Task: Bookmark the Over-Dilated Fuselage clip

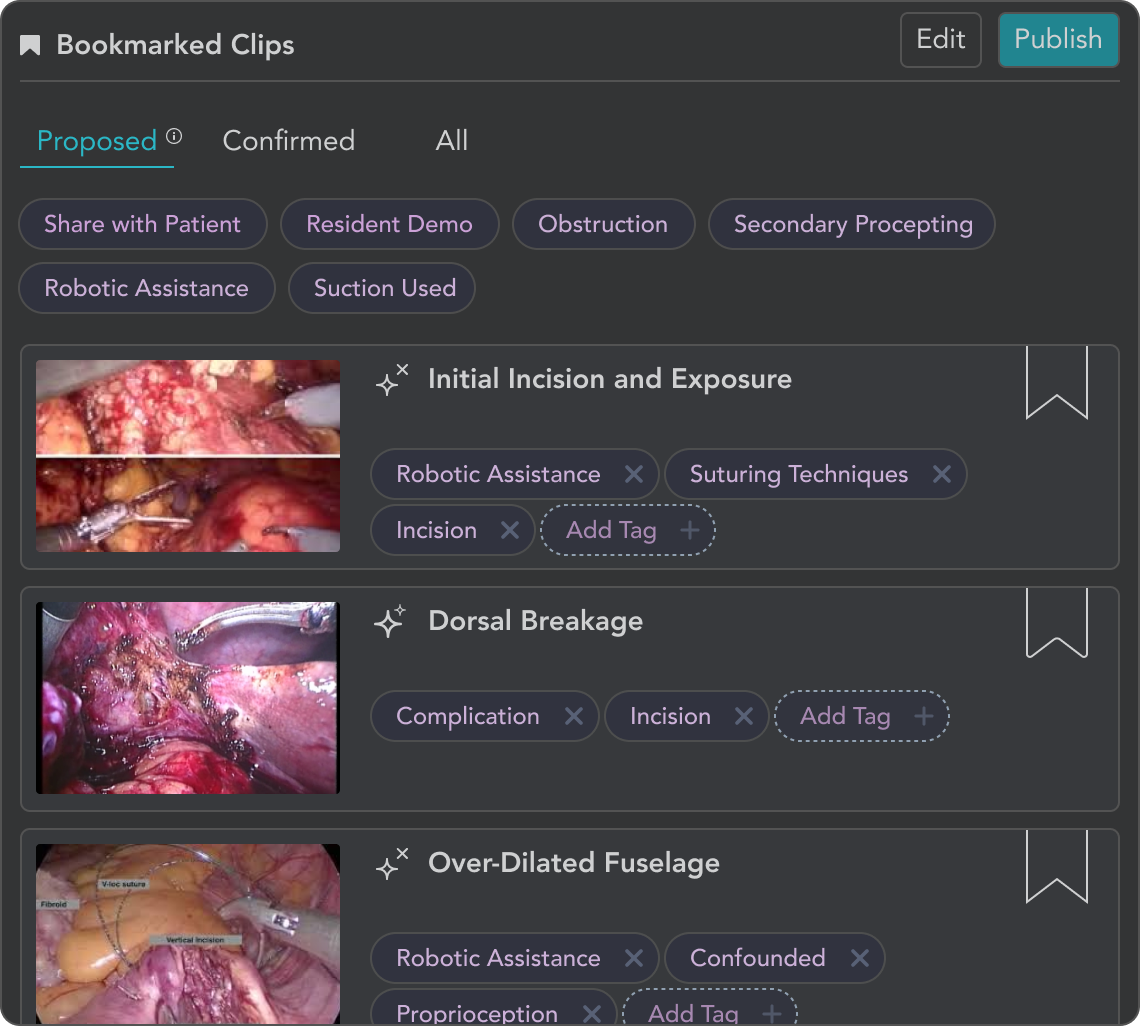Action: point(1056,867)
